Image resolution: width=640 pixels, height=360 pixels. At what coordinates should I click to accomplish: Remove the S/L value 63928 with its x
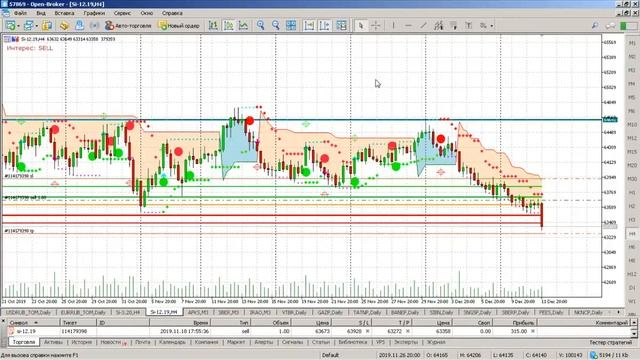coord(367,331)
